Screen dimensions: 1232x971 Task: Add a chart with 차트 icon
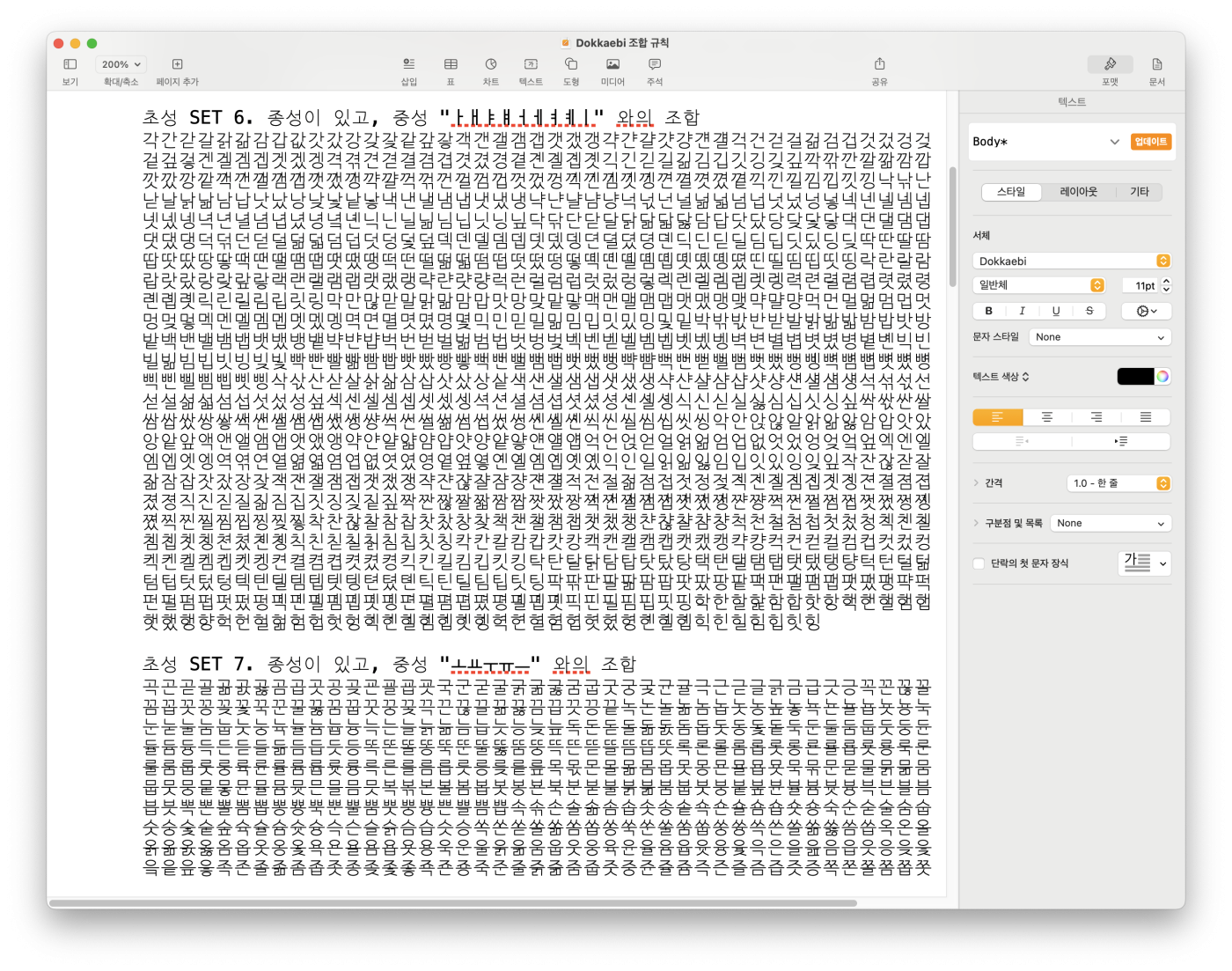point(491,65)
